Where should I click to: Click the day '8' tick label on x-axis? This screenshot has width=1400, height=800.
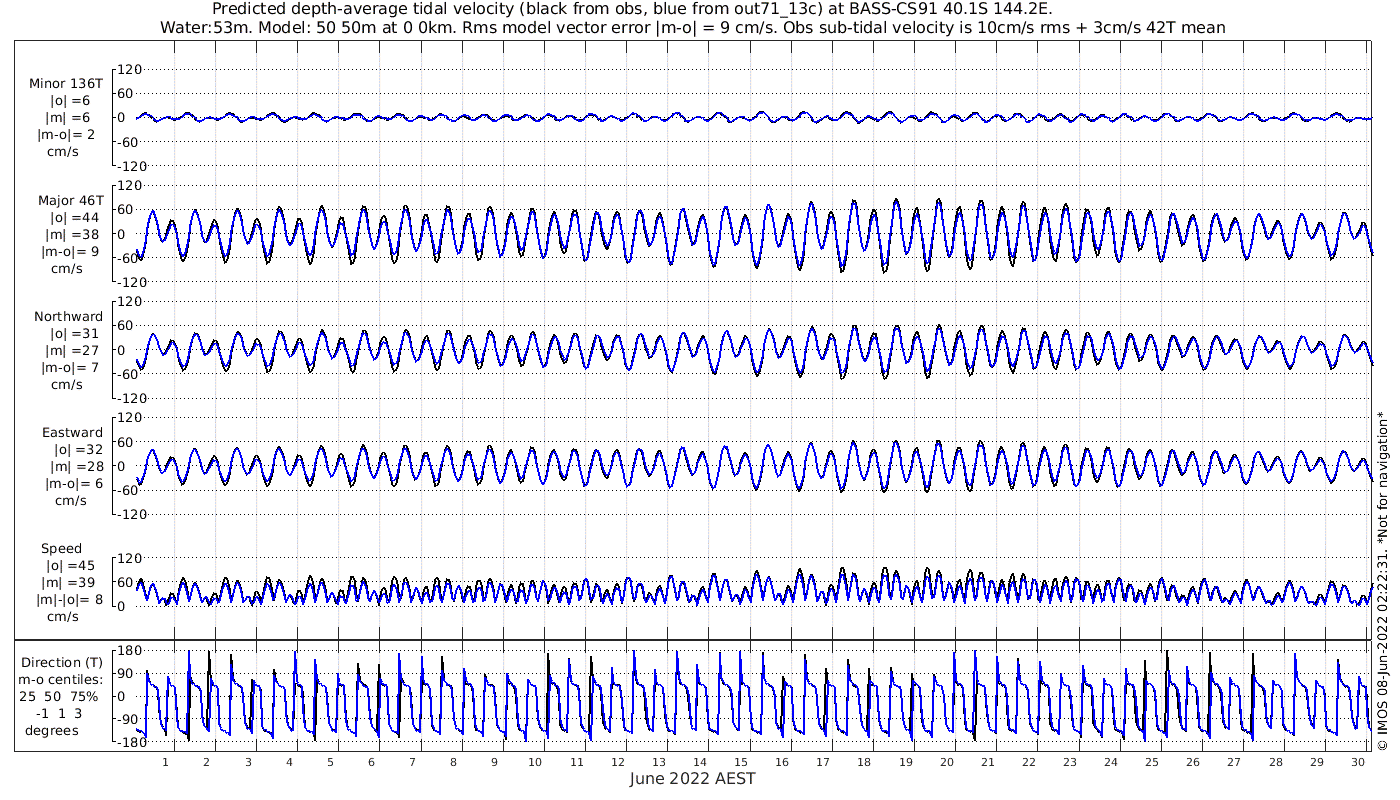pos(453,762)
